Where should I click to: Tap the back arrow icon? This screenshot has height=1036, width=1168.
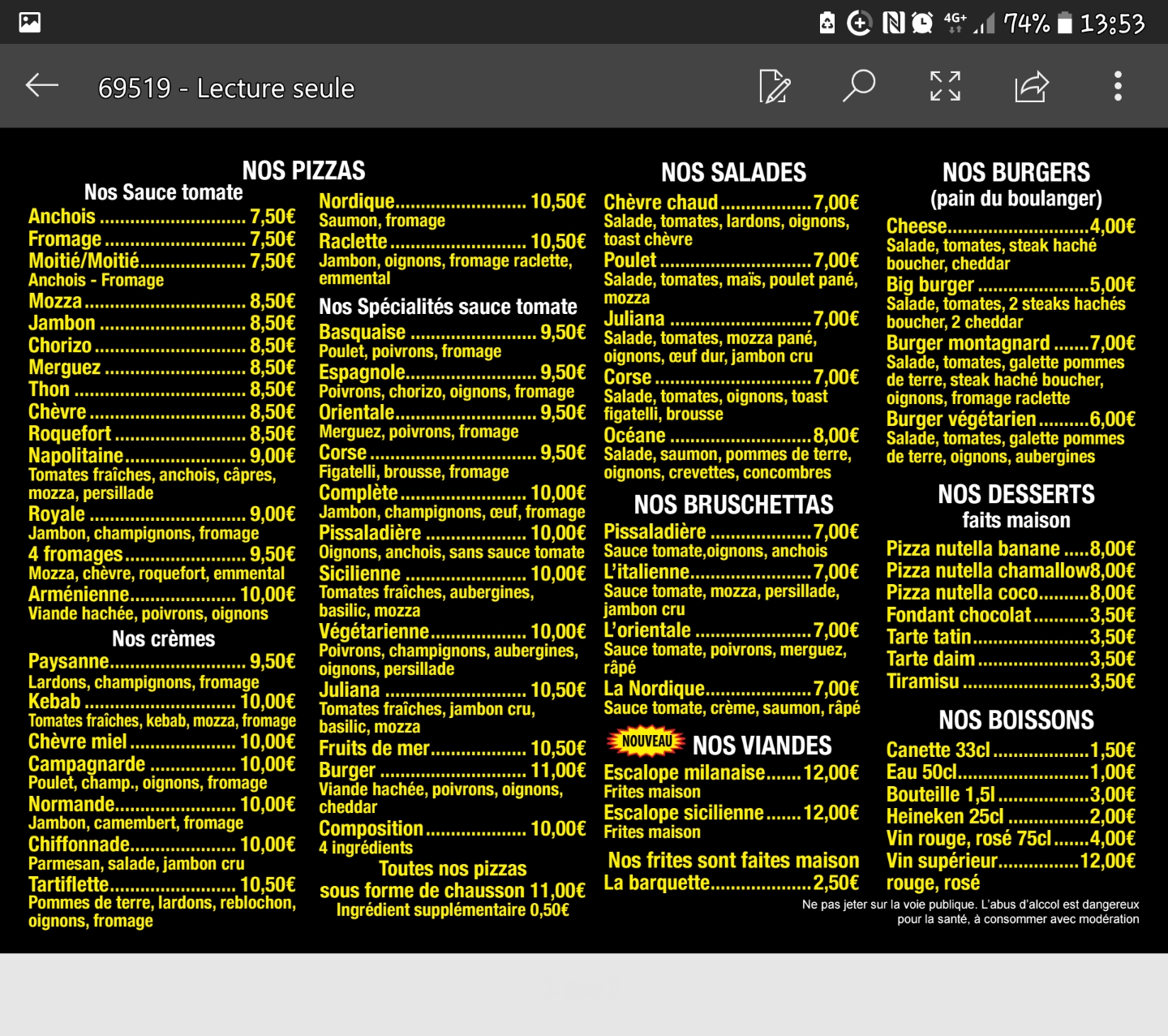click(41, 85)
